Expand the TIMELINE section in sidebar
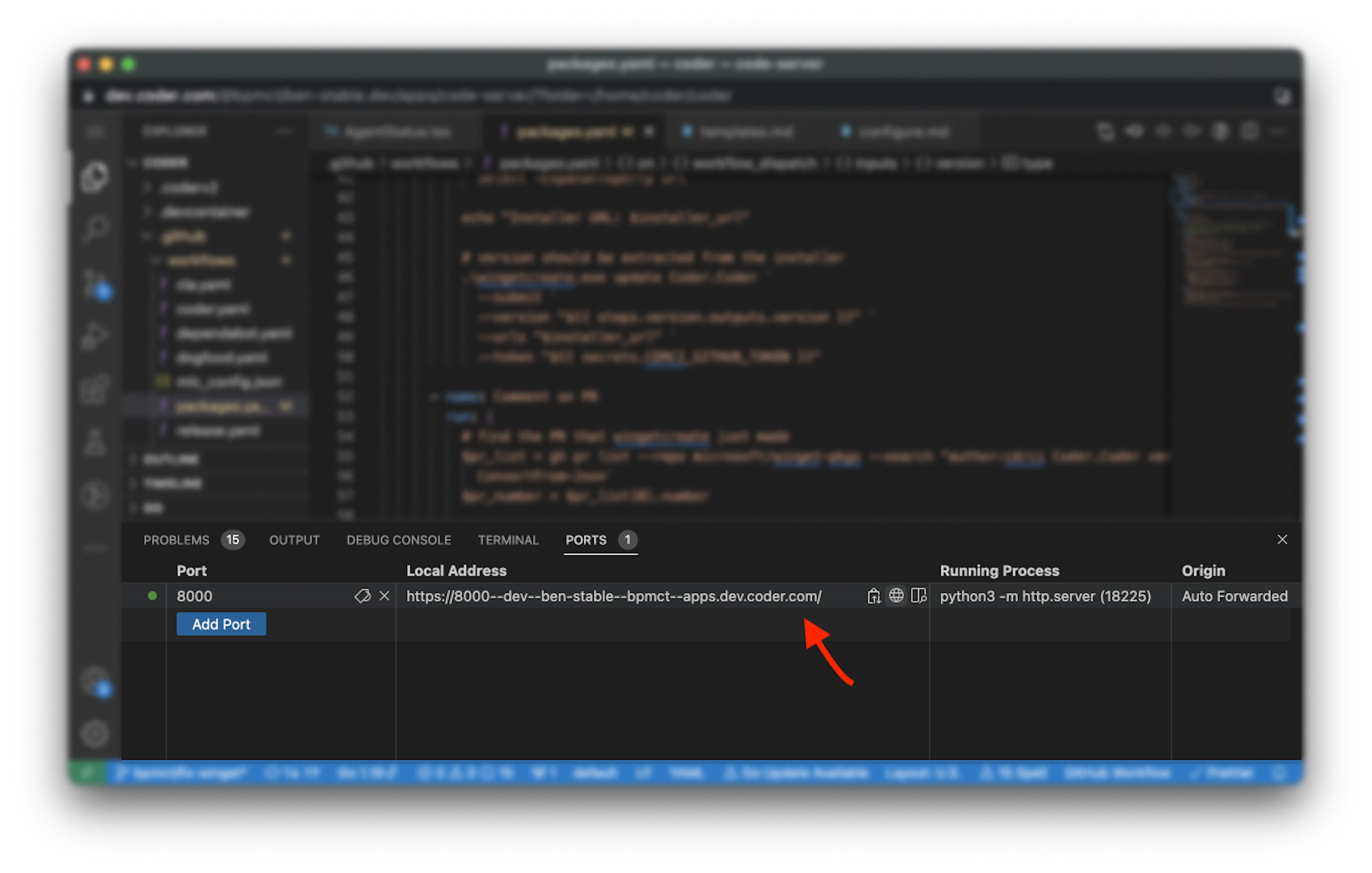 (x=171, y=483)
